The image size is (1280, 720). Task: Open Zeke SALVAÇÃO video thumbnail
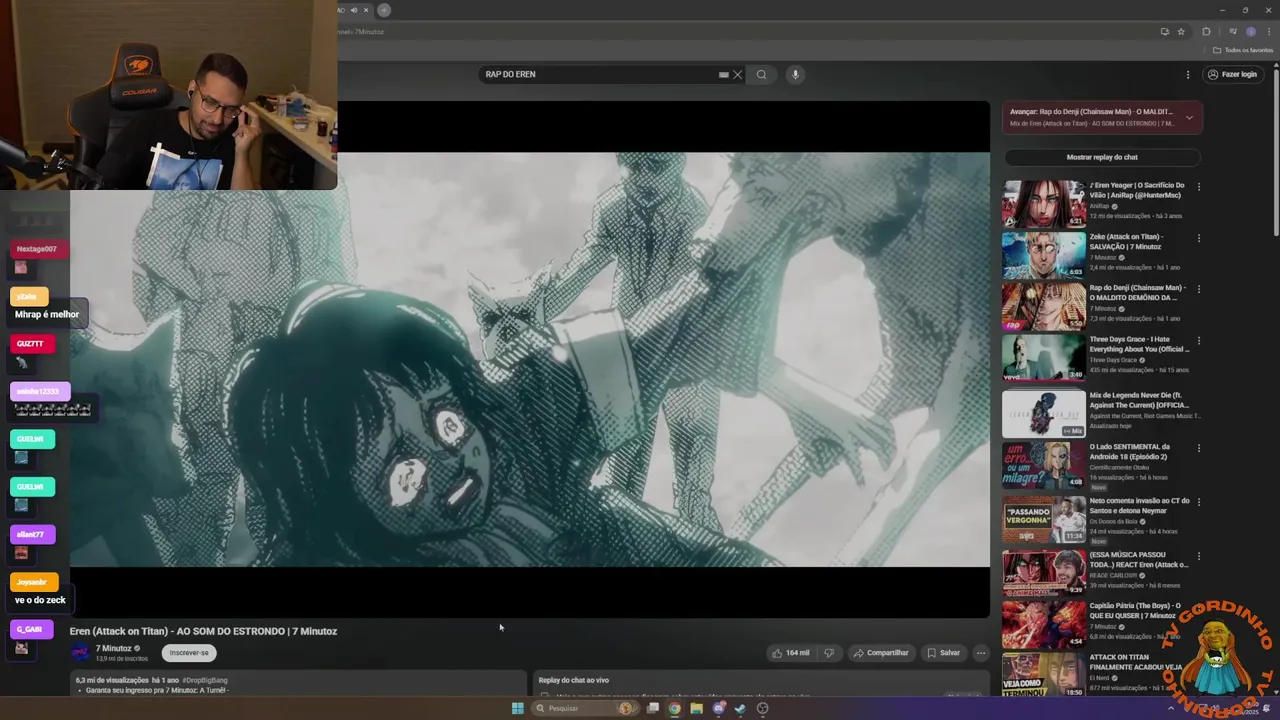click(1043, 255)
